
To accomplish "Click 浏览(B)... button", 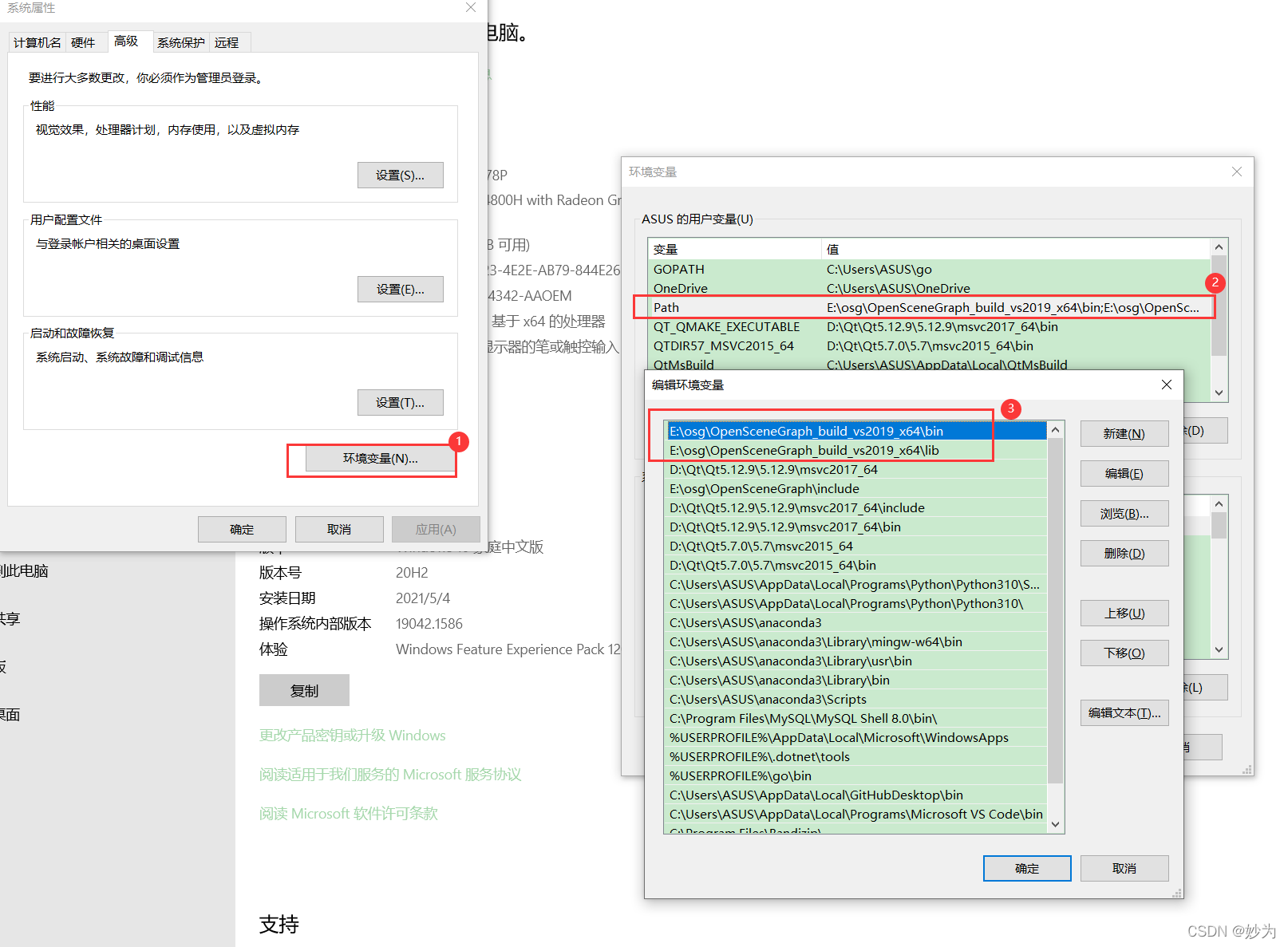I will 1124,514.
